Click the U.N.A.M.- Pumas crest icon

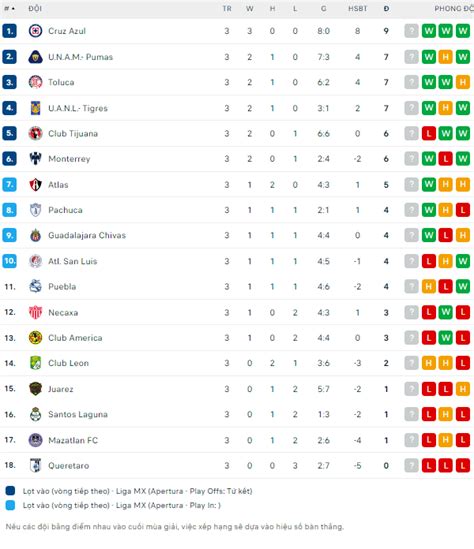click(35, 57)
